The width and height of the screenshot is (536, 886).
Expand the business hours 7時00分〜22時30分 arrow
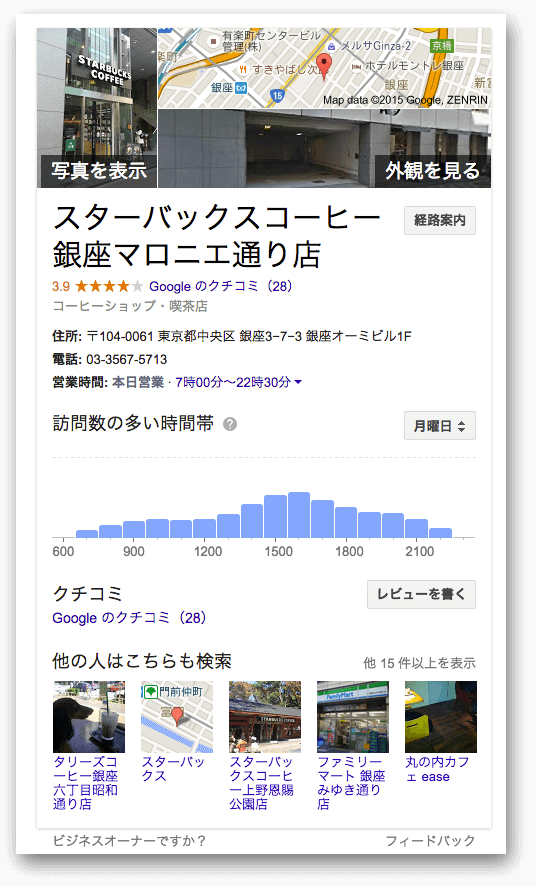(298, 383)
